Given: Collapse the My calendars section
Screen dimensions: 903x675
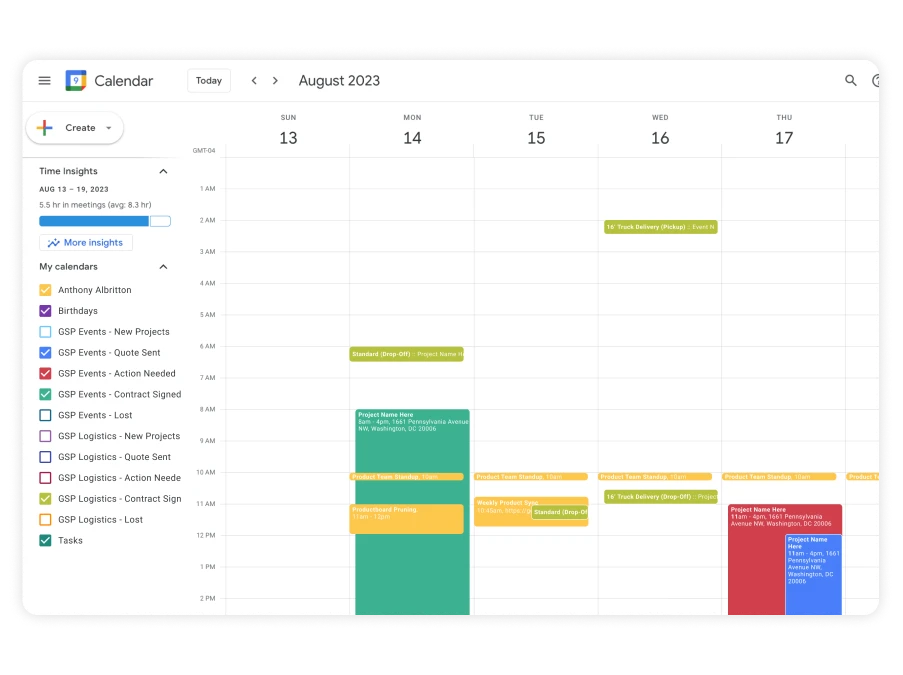Looking at the screenshot, I should [x=163, y=267].
